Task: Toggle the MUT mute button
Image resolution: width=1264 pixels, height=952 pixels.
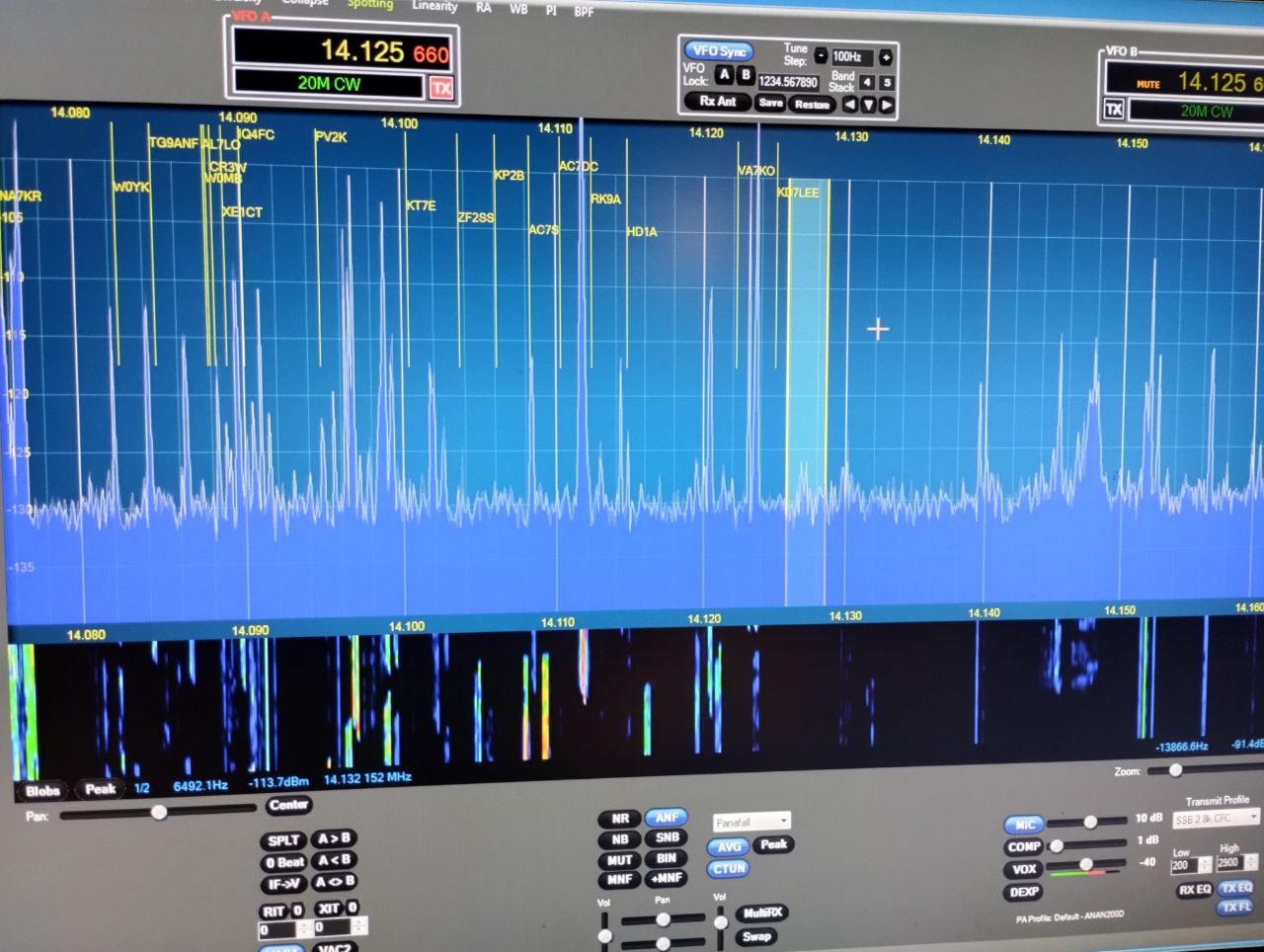Action: point(620,860)
